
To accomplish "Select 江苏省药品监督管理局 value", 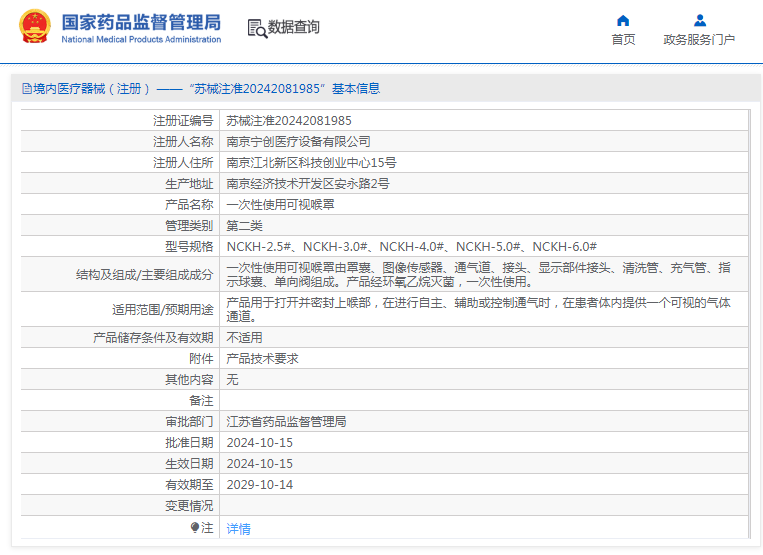I will (x=286, y=422).
